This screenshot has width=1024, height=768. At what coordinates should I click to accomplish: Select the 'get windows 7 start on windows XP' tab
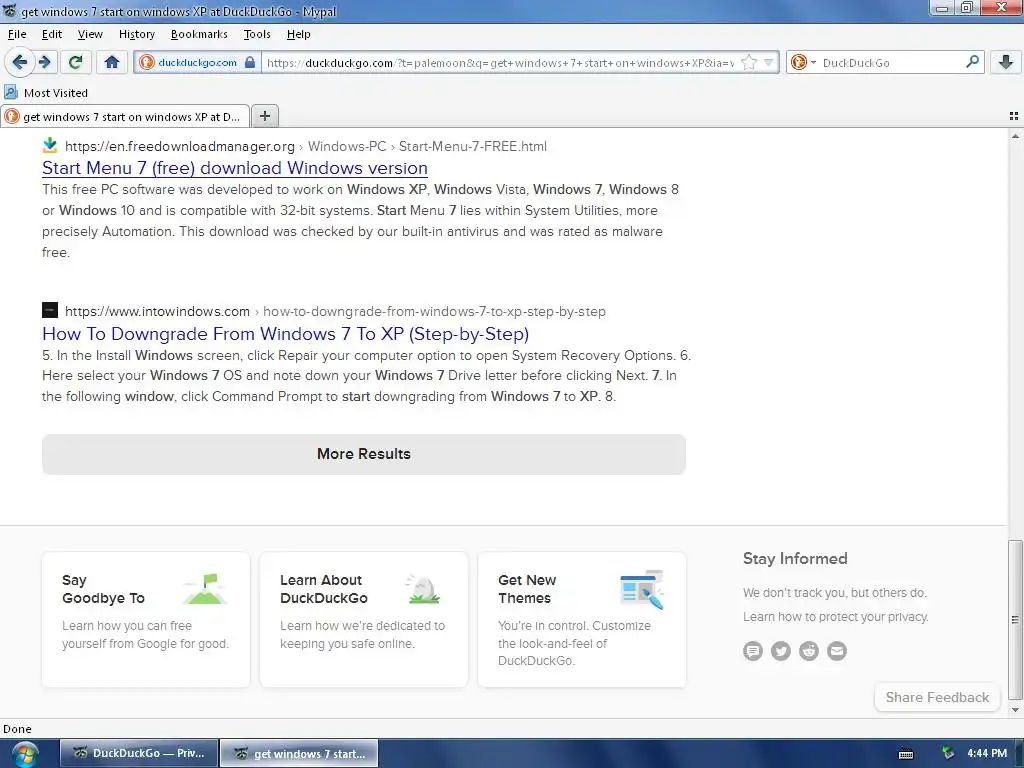pos(125,116)
